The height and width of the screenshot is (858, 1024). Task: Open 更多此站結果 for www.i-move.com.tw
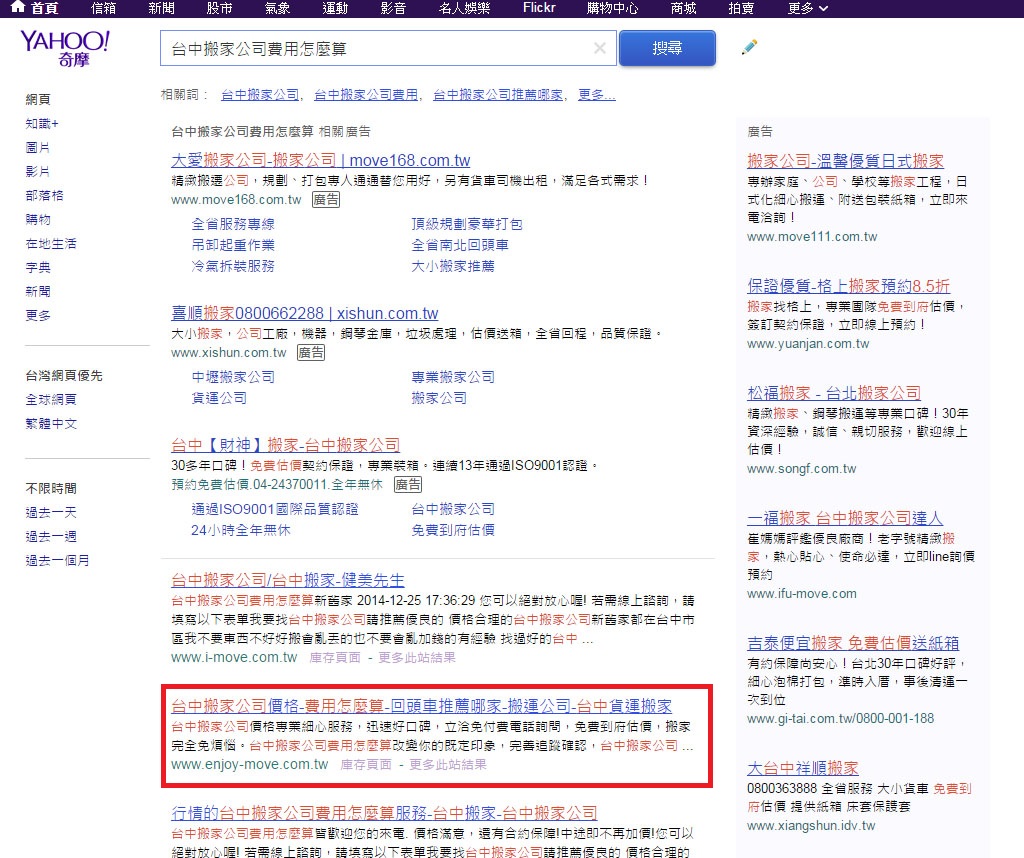click(x=417, y=658)
